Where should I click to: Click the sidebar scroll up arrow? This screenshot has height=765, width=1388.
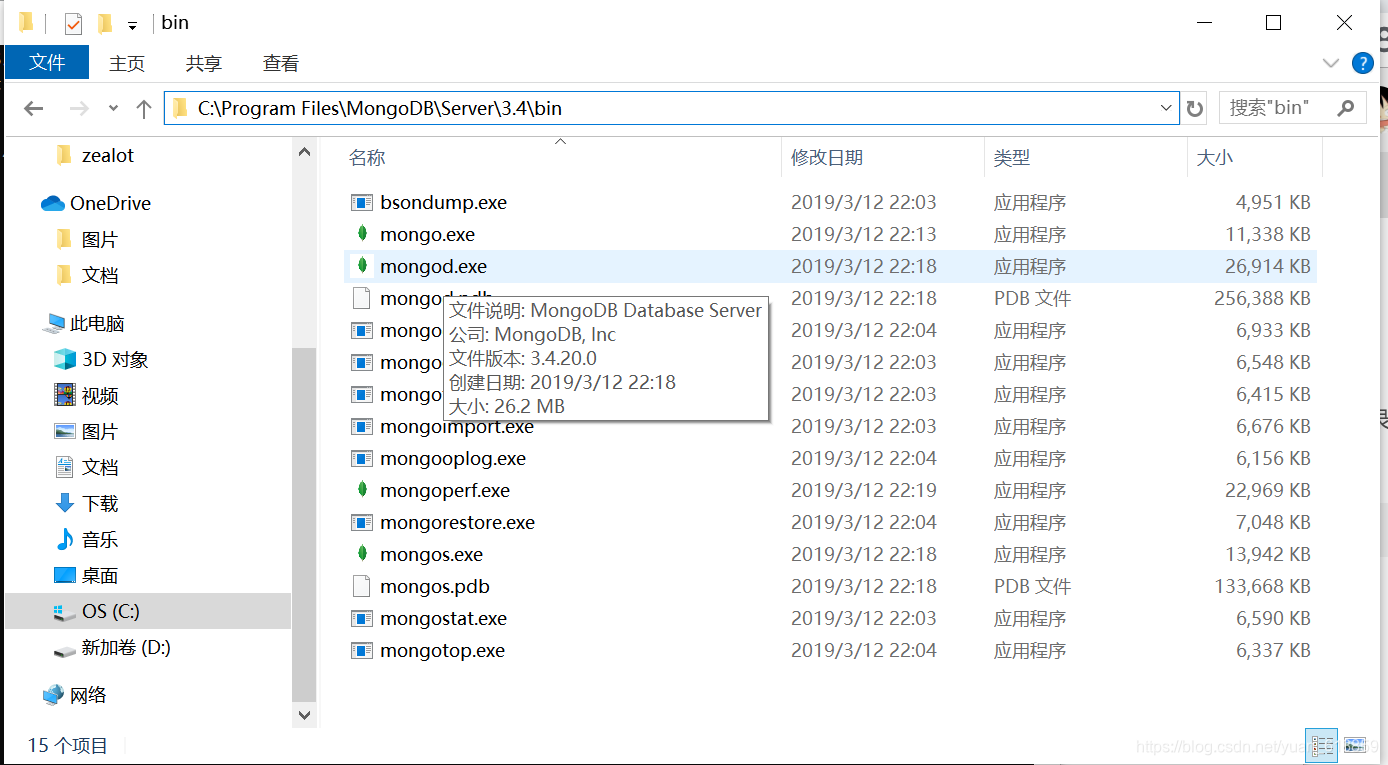304,151
